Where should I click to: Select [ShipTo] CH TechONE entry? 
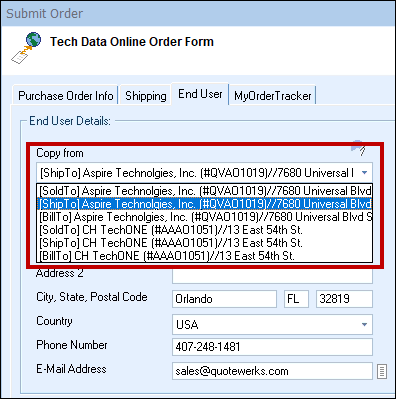(205, 243)
